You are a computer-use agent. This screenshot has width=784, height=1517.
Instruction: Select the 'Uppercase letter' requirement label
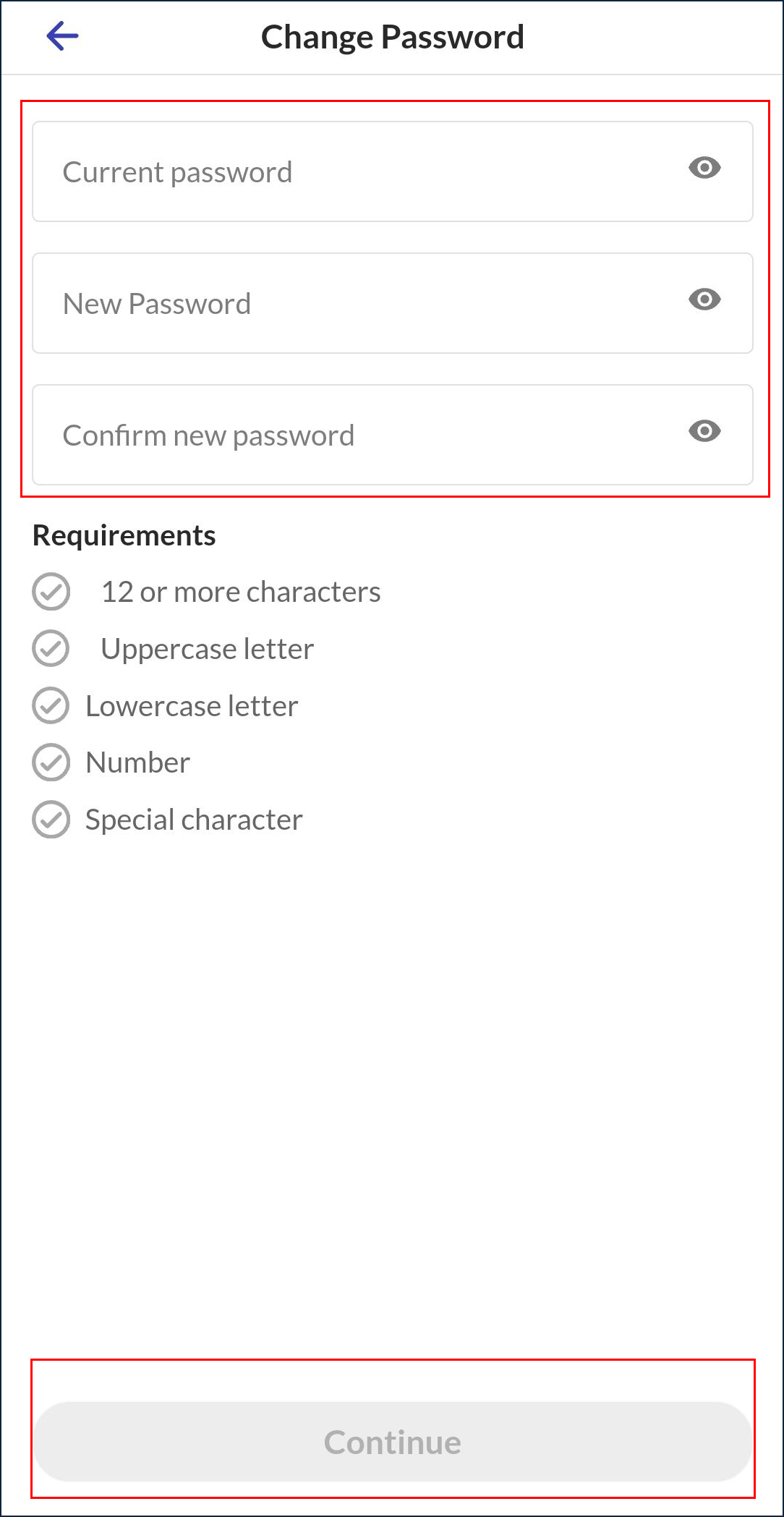(x=208, y=649)
